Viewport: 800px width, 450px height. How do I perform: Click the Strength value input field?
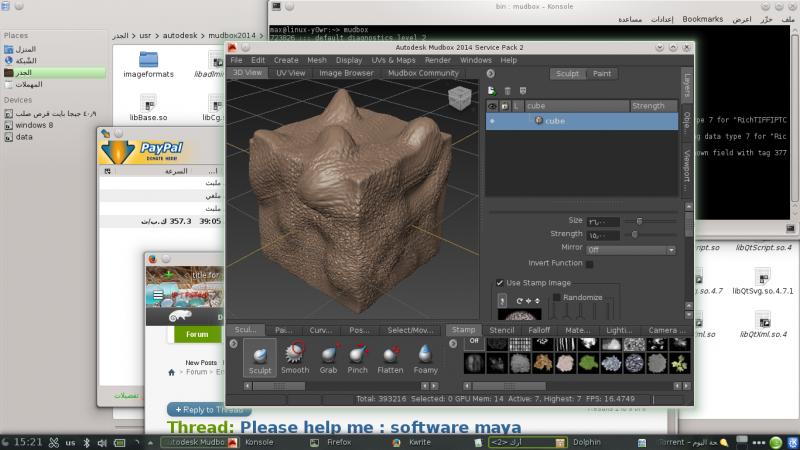[603, 235]
